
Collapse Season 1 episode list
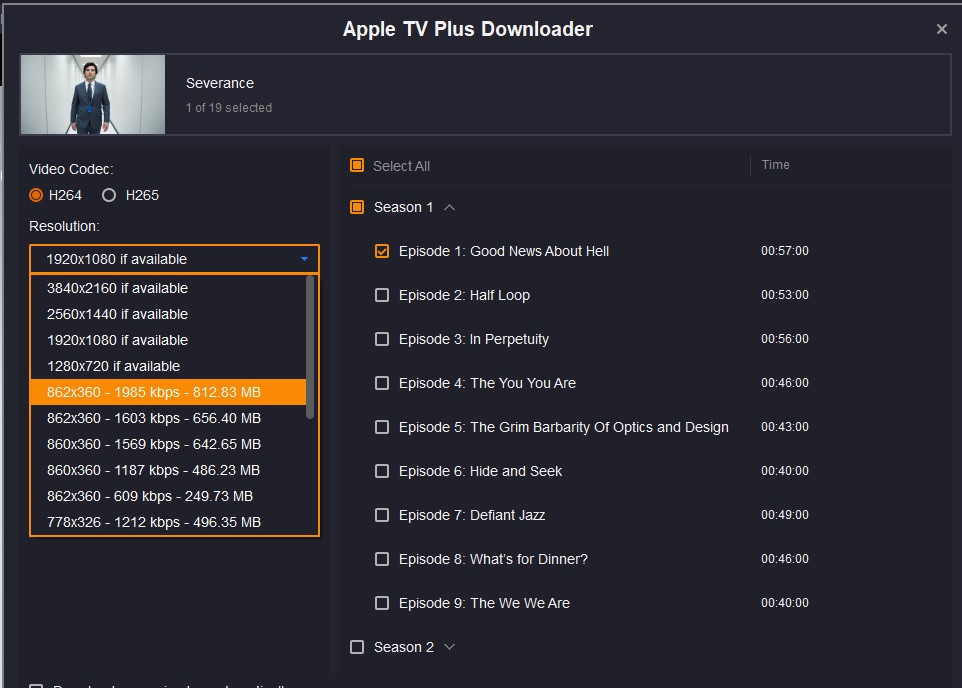pyautogui.click(x=449, y=207)
